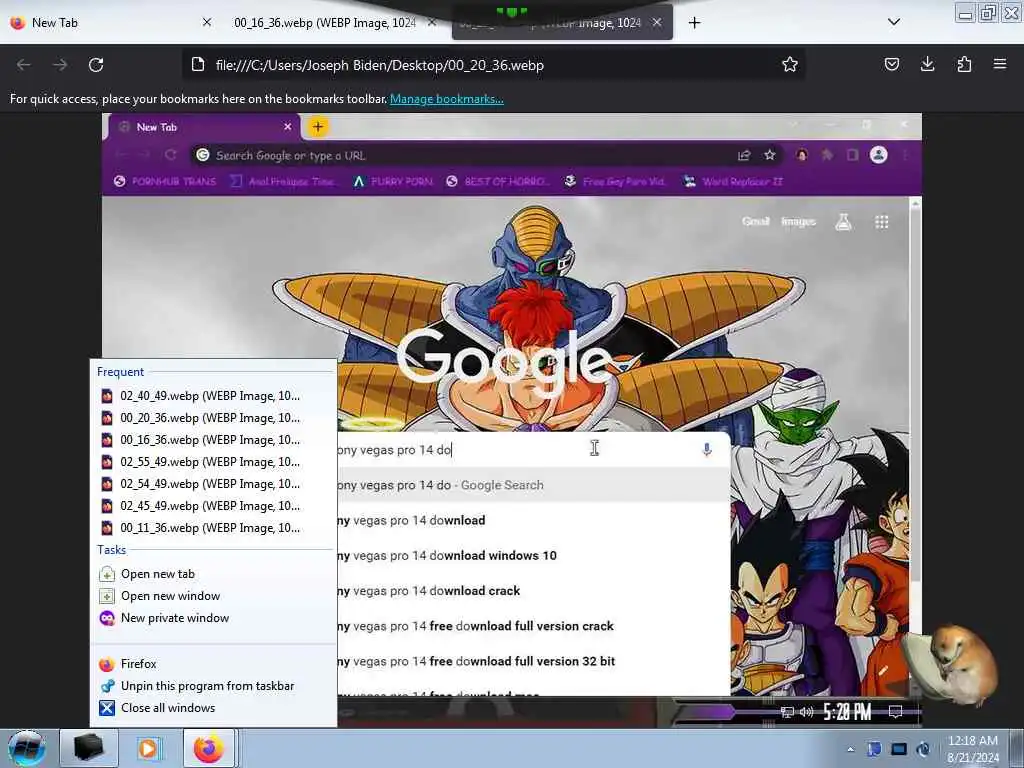This screenshot has height=768, width=1024.
Task: Open the network tray icon
Action: (899, 750)
